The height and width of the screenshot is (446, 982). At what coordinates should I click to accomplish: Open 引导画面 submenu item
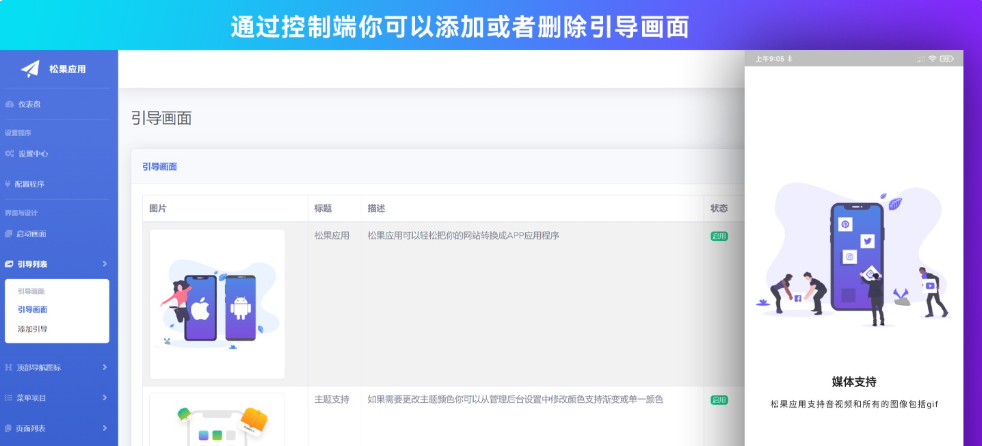[x=32, y=310]
